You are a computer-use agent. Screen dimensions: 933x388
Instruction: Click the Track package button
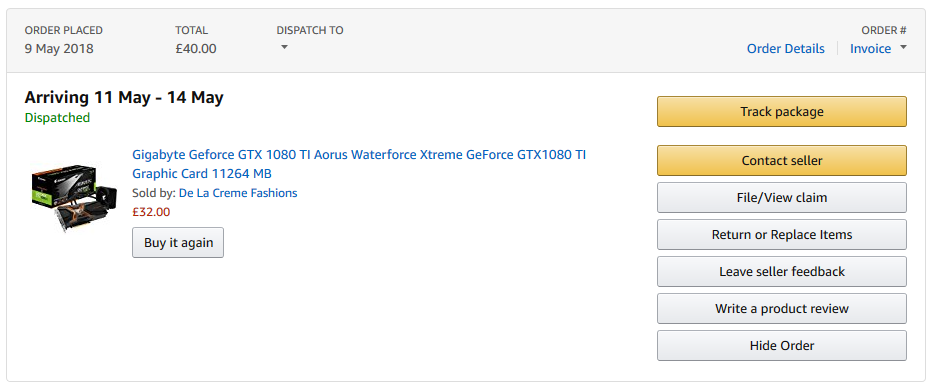[x=782, y=112]
